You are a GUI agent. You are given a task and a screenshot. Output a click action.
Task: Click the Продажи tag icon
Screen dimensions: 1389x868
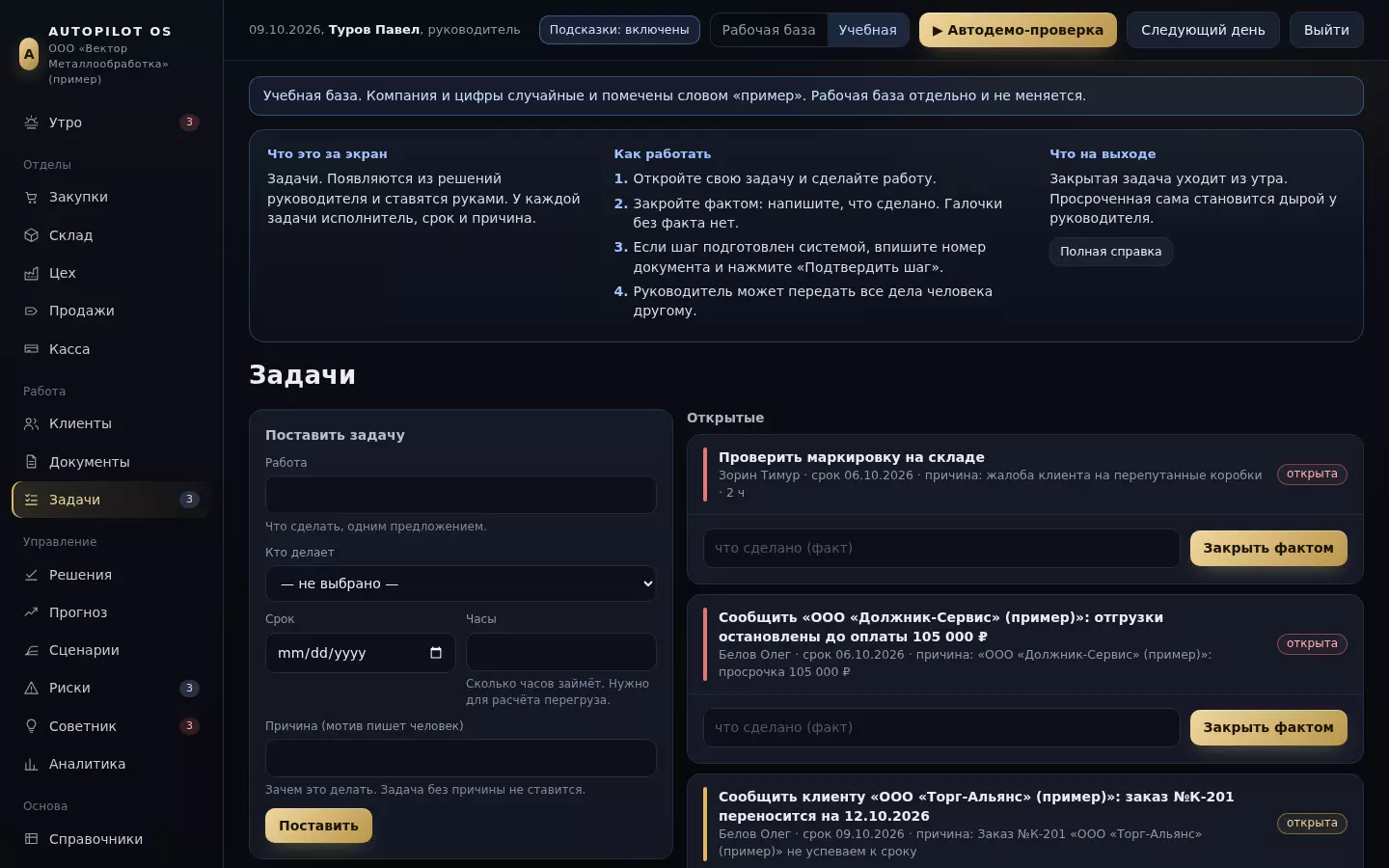pos(31,311)
